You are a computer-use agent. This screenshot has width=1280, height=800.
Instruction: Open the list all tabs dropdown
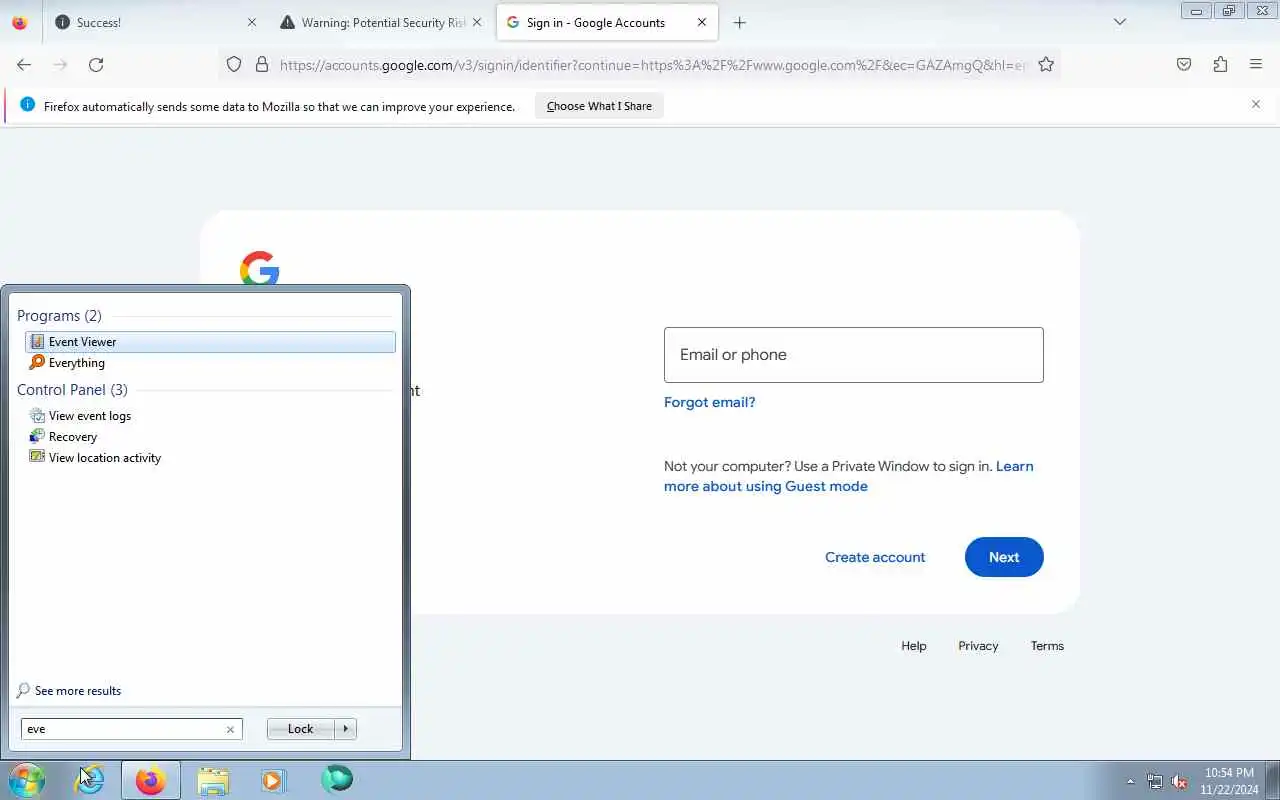(x=1120, y=22)
